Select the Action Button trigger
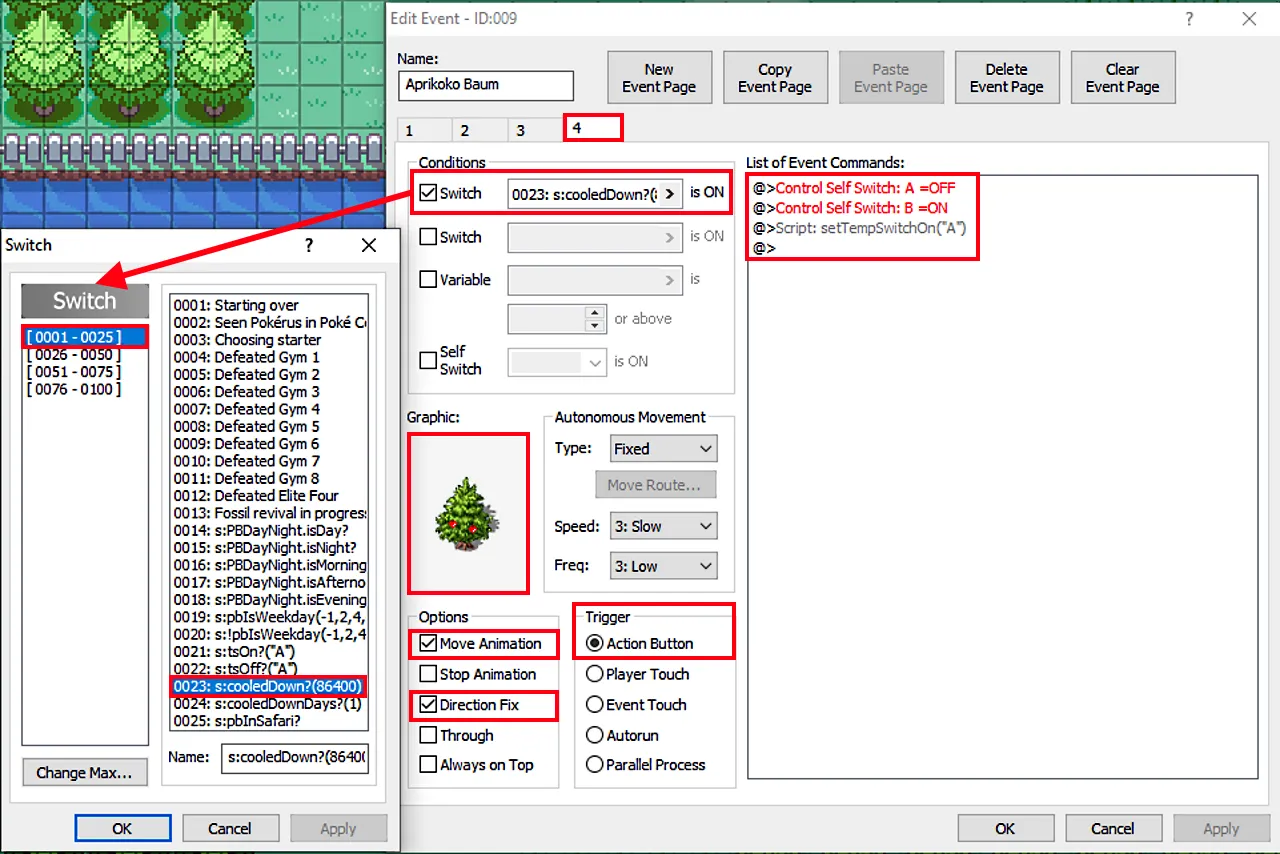The image size is (1280, 854). point(595,644)
